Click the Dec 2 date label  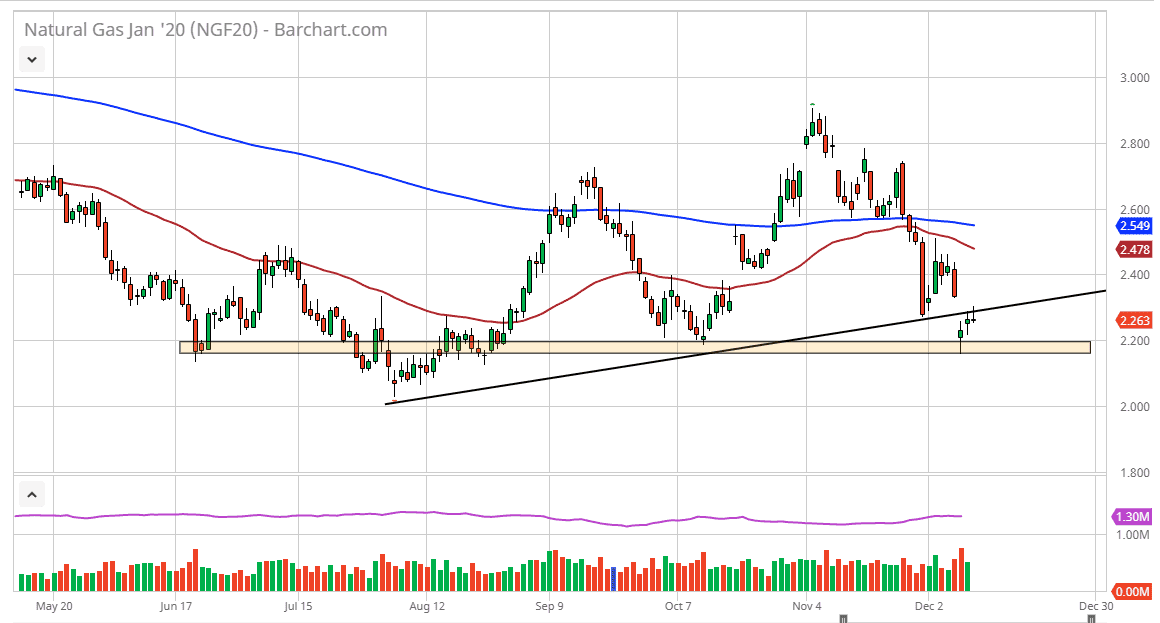click(928, 606)
